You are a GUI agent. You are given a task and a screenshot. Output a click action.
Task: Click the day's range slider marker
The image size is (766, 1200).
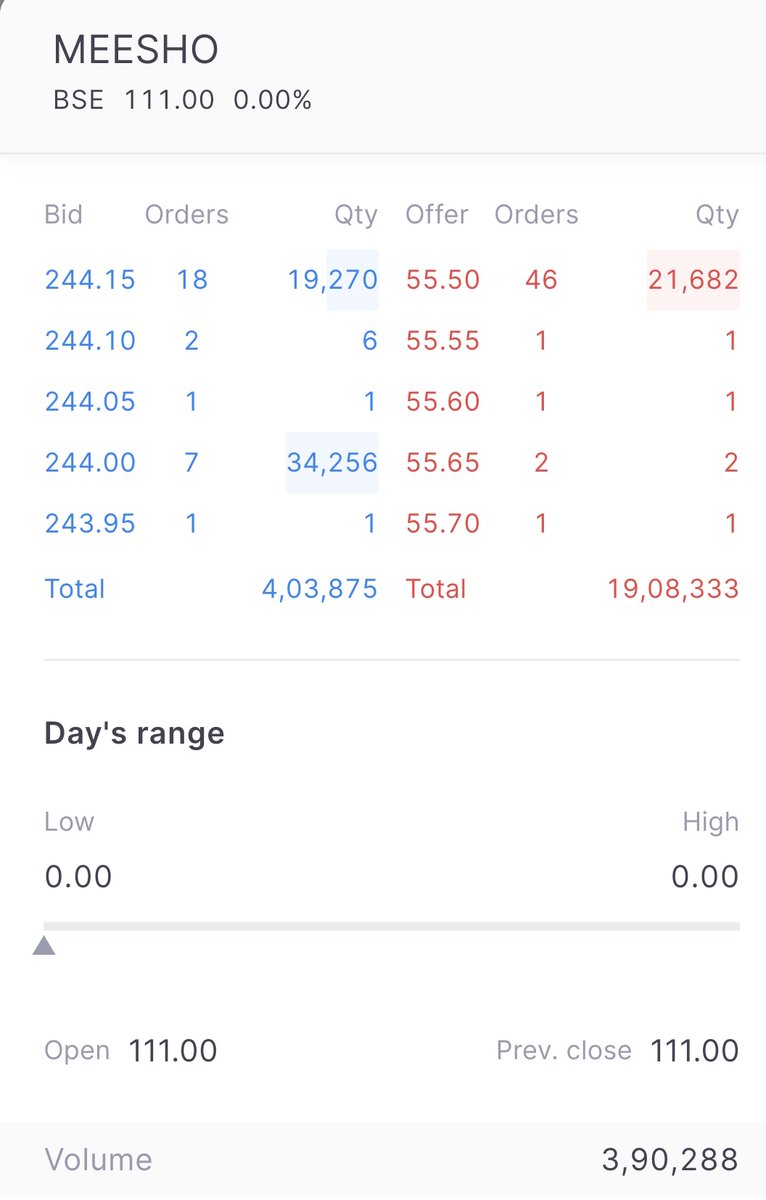tap(44, 945)
